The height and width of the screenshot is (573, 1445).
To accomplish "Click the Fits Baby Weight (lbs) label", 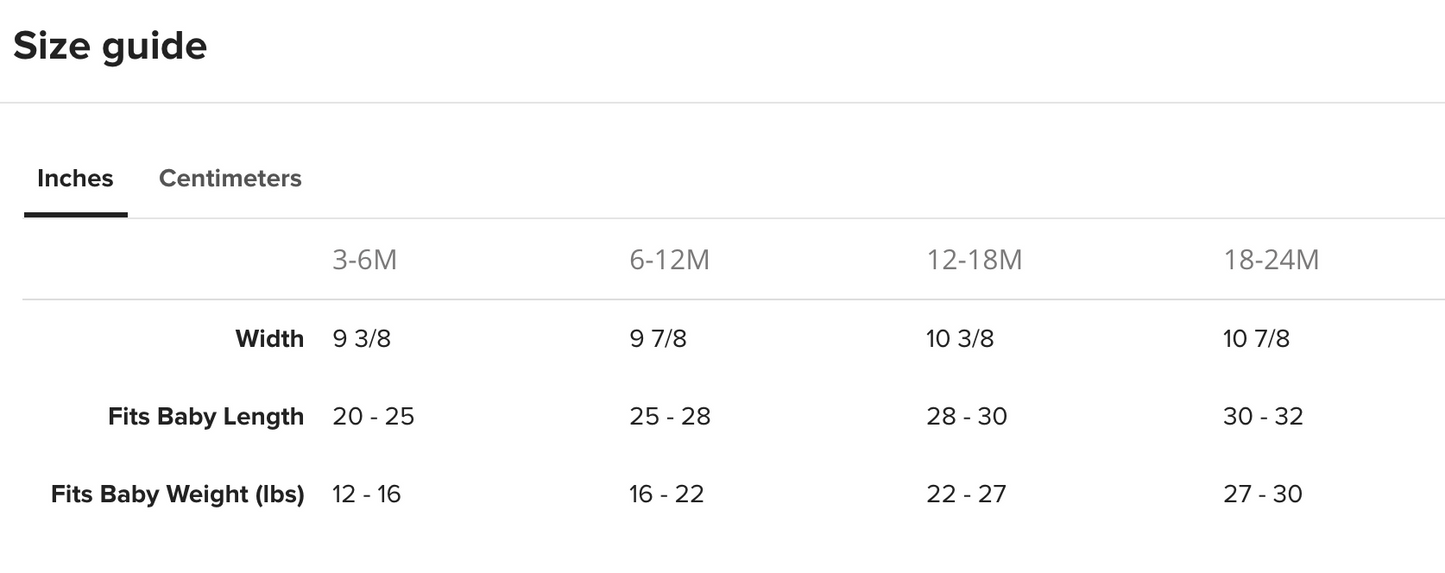I will (178, 494).
